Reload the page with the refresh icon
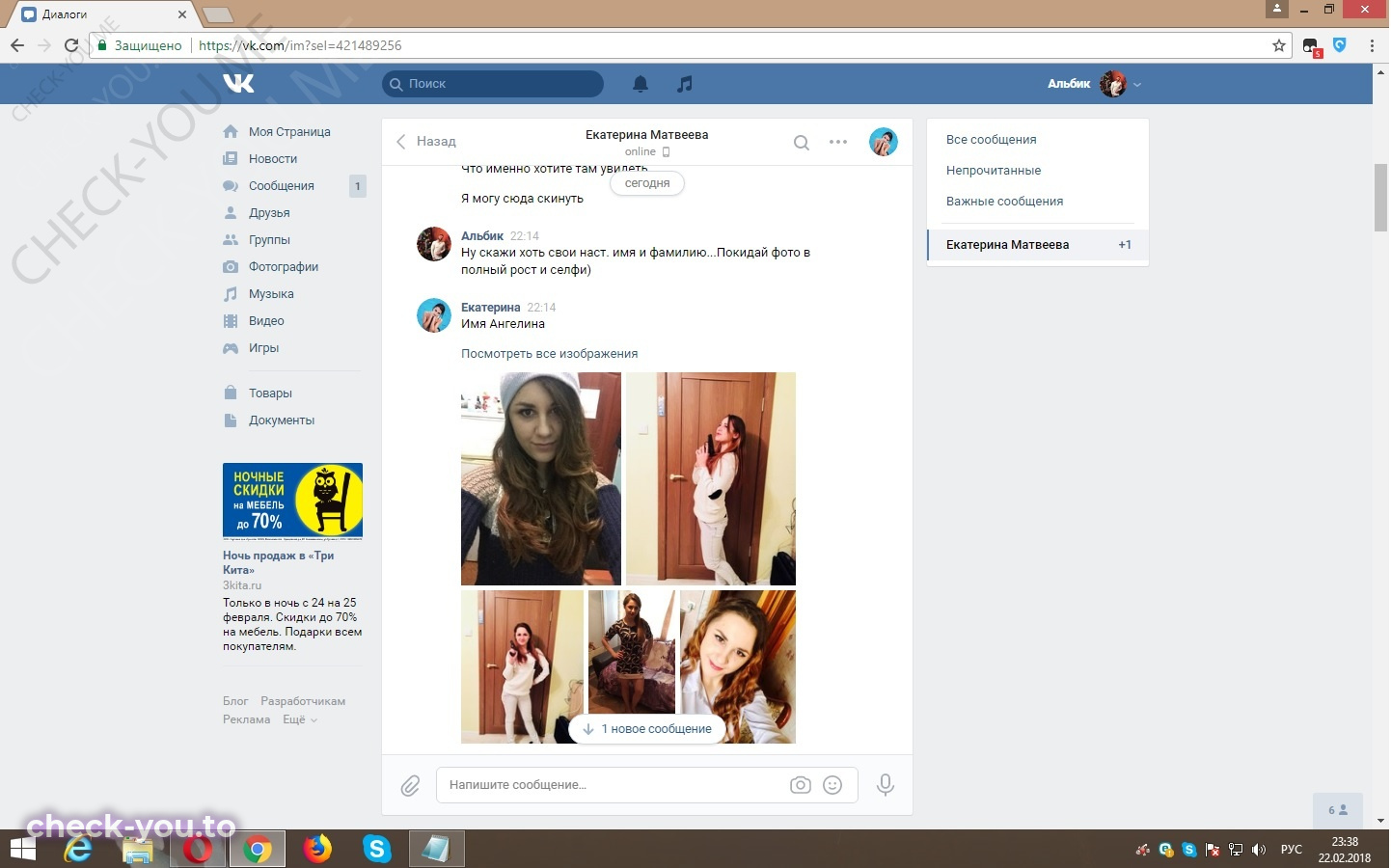Image resolution: width=1391 pixels, height=868 pixels. click(70, 45)
